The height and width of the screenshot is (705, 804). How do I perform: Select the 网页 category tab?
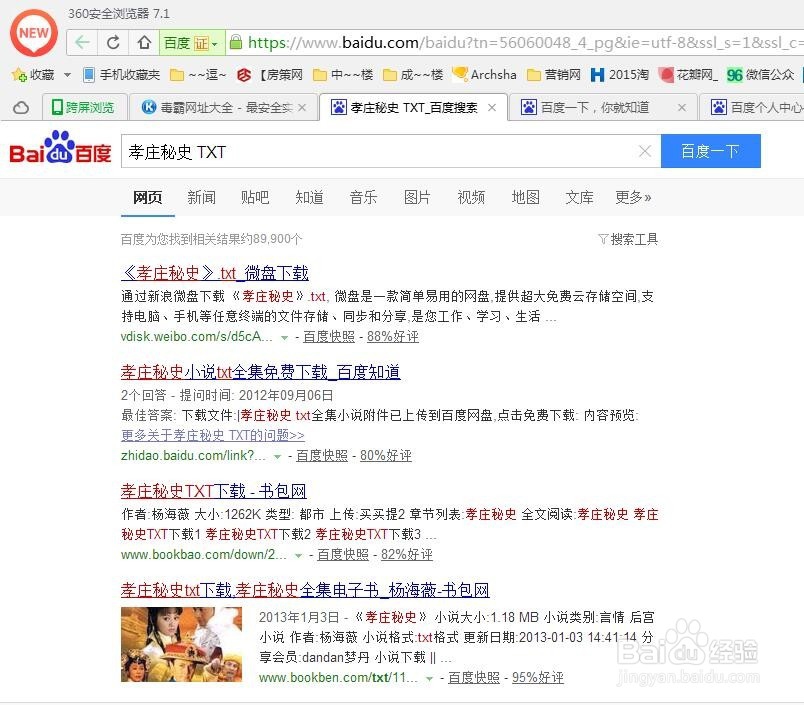coord(148,197)
